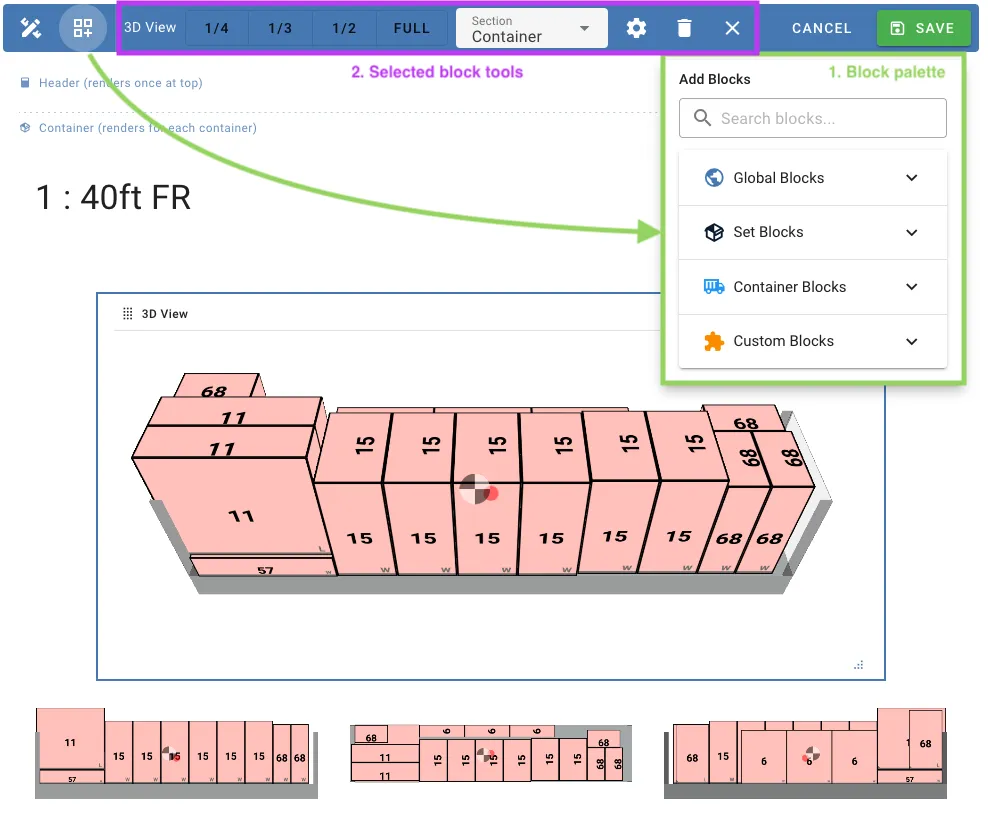Select the top view container thumbnail
This screenshot has width=988, height=830.
[491, 753]
